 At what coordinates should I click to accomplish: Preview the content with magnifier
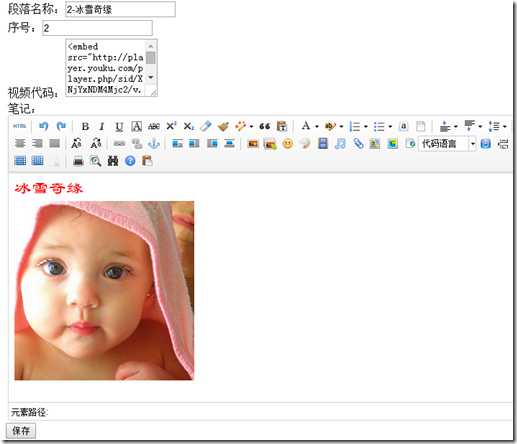tap(95, 161)
